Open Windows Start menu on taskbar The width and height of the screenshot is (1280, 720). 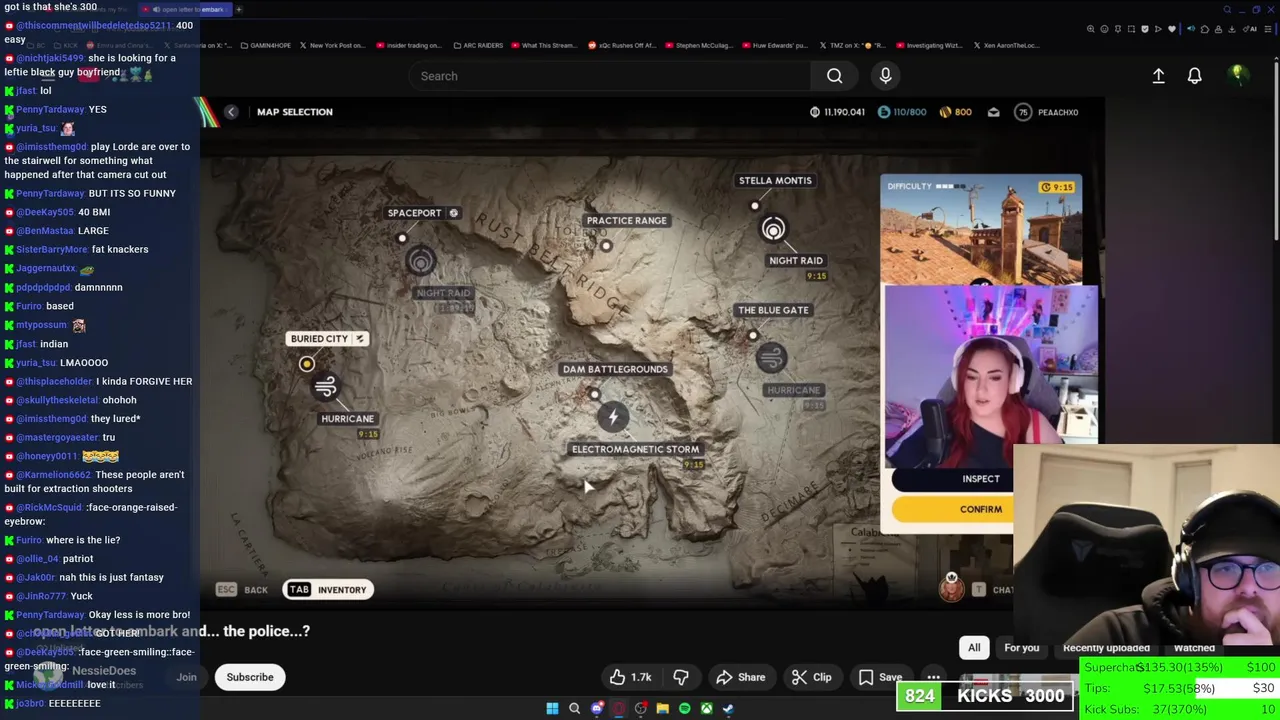(552, 708)
